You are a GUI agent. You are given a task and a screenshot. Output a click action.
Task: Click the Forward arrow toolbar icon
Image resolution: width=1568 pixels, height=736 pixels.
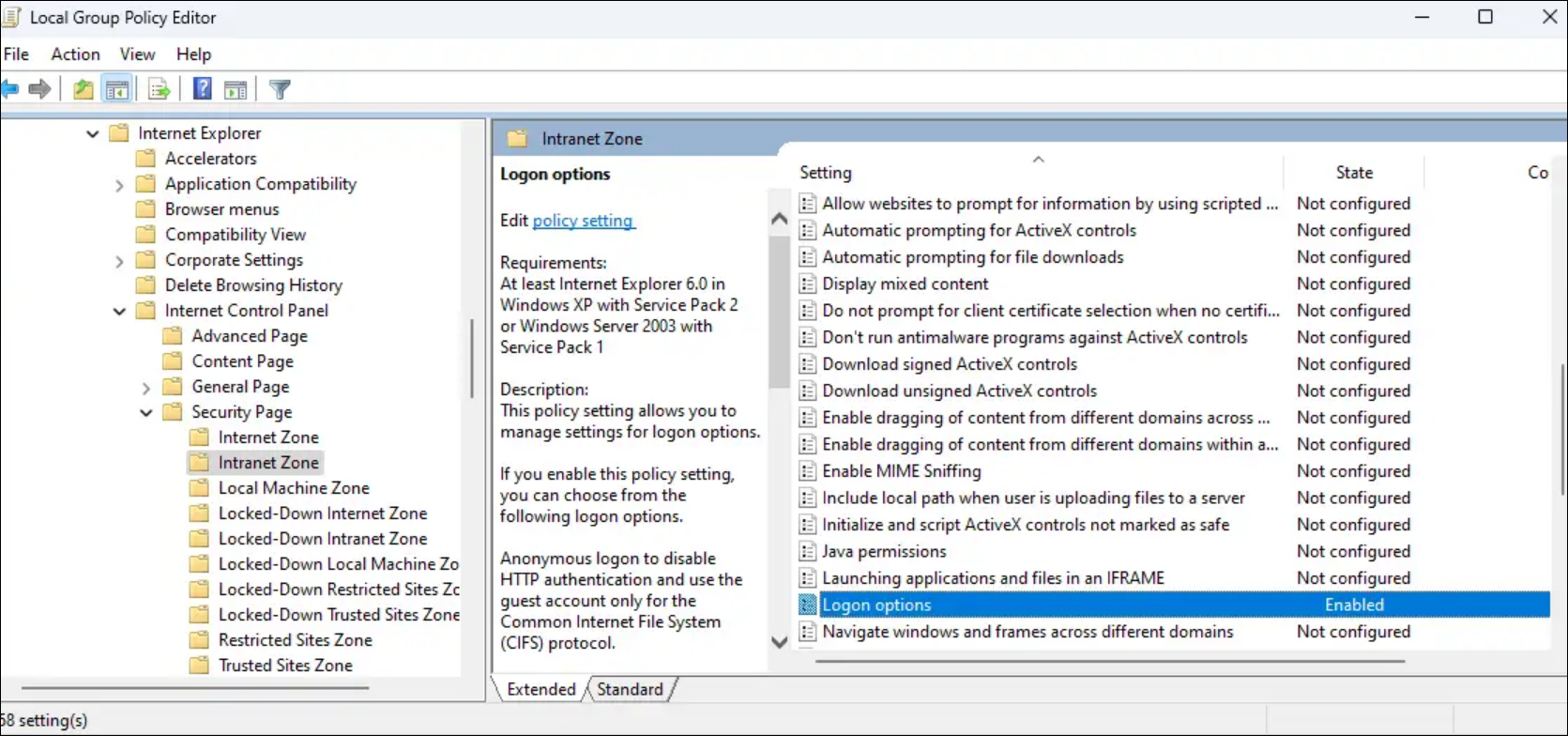[x=39, y=89]
